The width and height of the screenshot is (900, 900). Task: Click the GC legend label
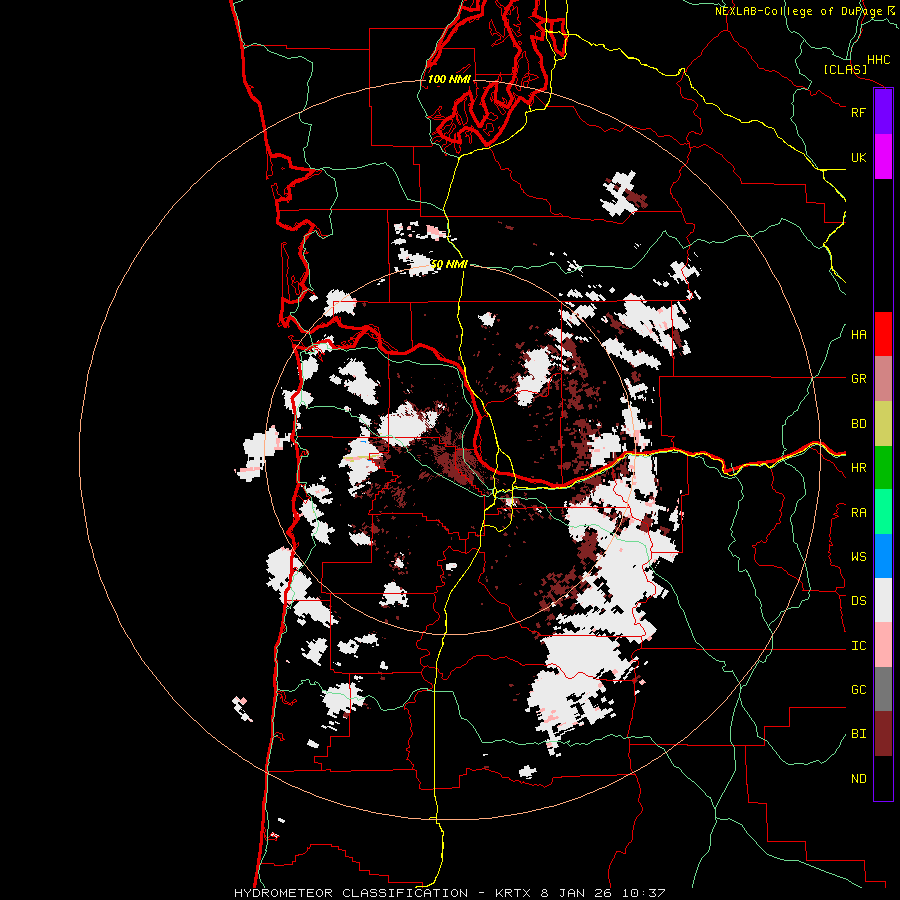(858, 689)
